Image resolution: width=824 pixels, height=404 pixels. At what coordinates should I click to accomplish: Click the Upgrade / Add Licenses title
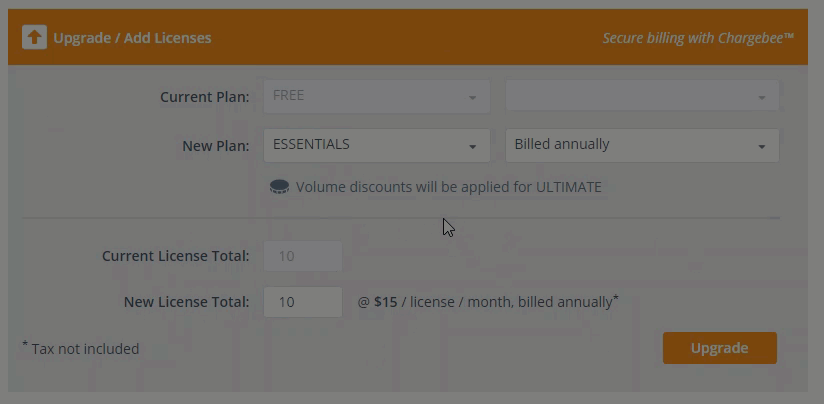132,38
